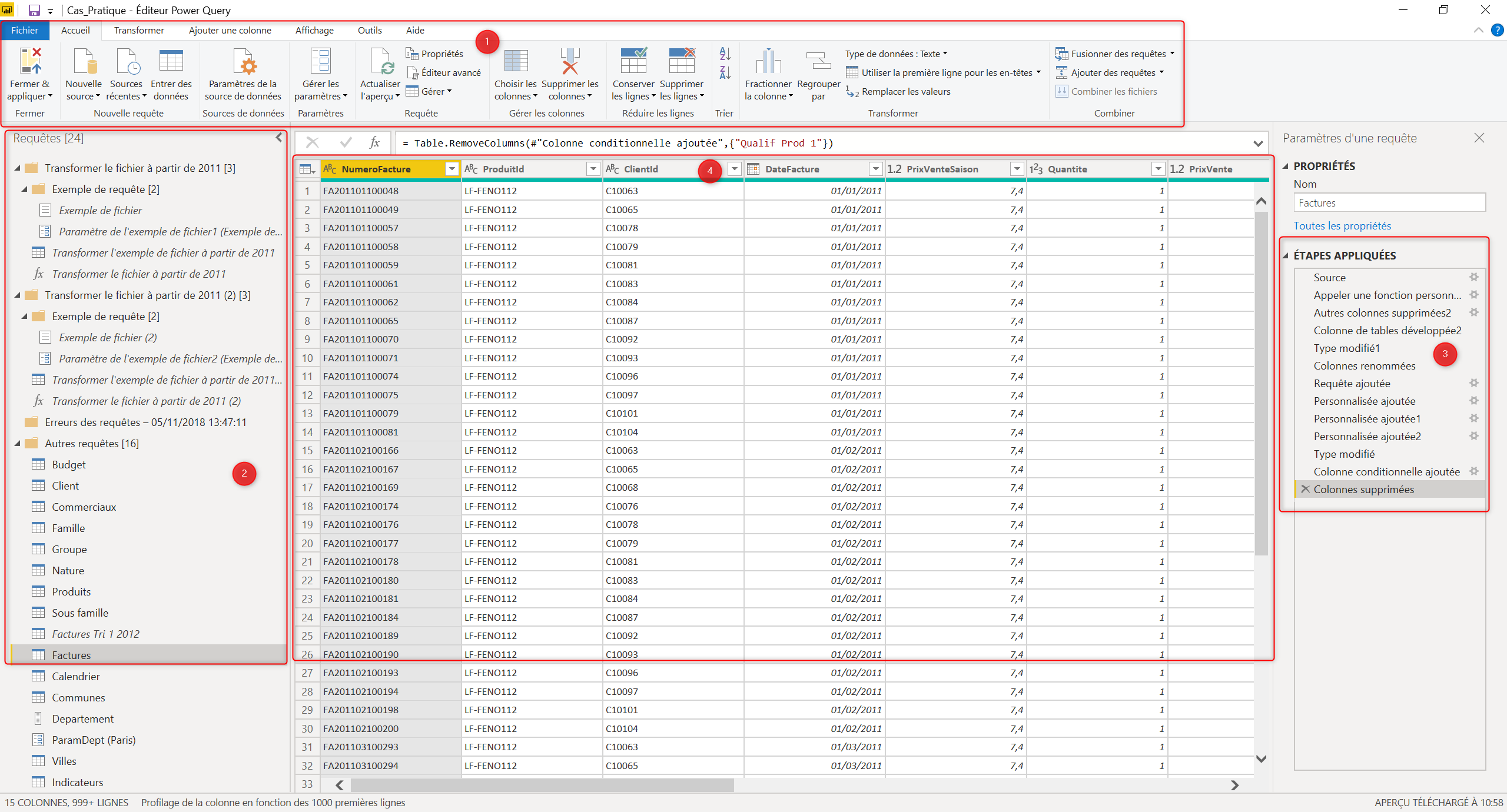Click the save icon in title bar
Screen dimensions: 1507x812
pos(34,10)
